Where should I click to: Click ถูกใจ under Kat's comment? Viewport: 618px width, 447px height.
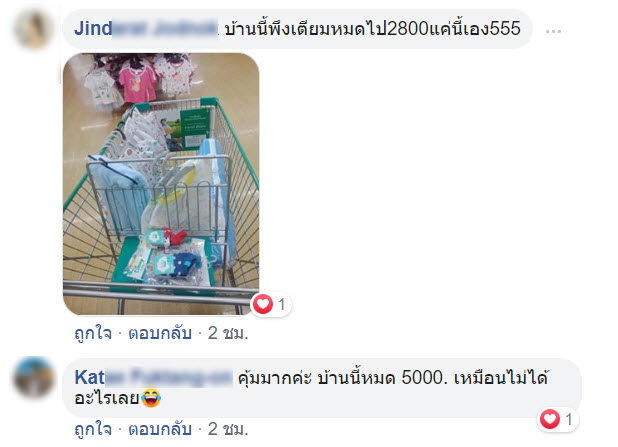tap(93, 429)
